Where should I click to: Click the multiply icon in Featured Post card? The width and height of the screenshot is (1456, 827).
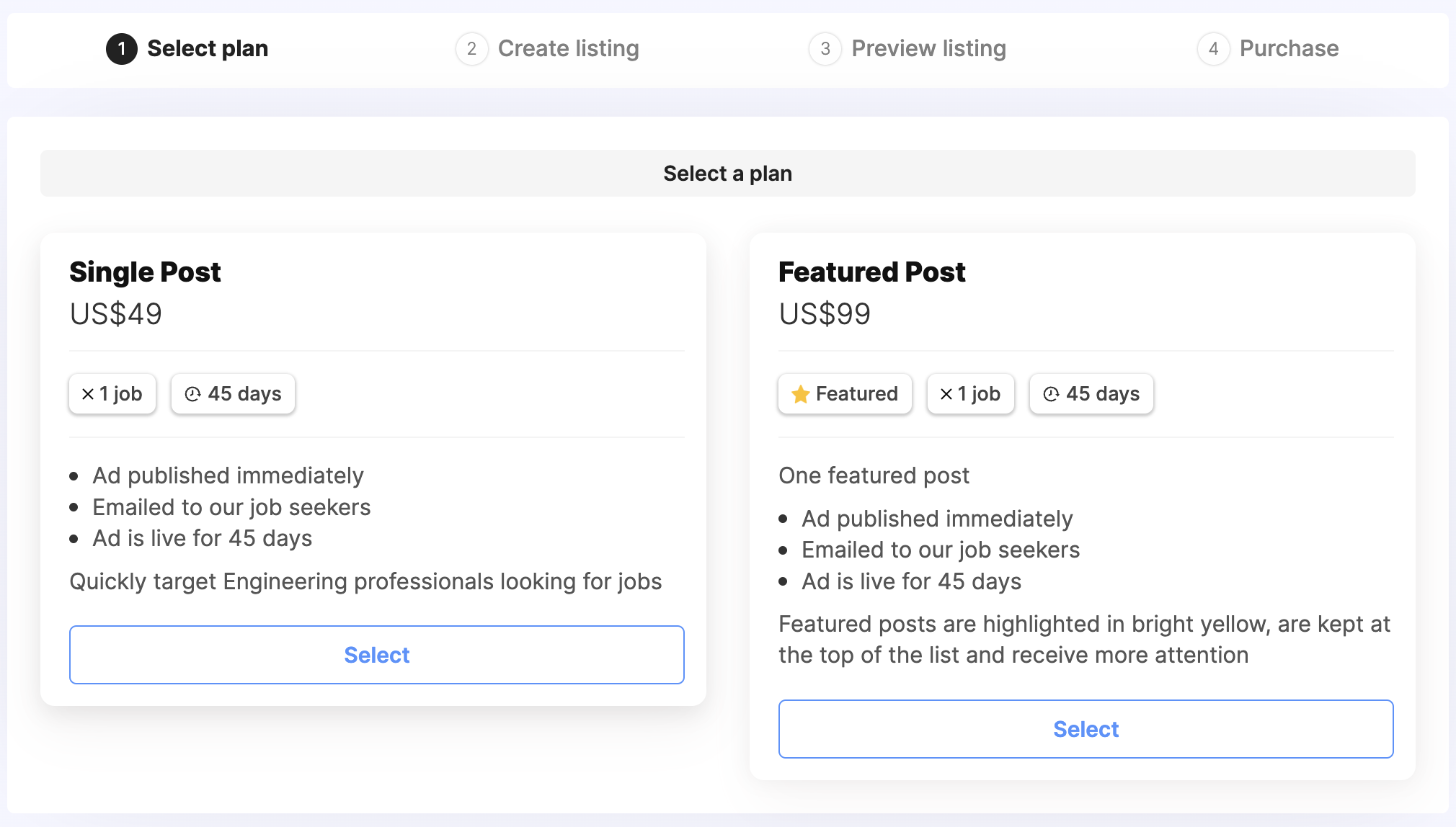(946, 394)
